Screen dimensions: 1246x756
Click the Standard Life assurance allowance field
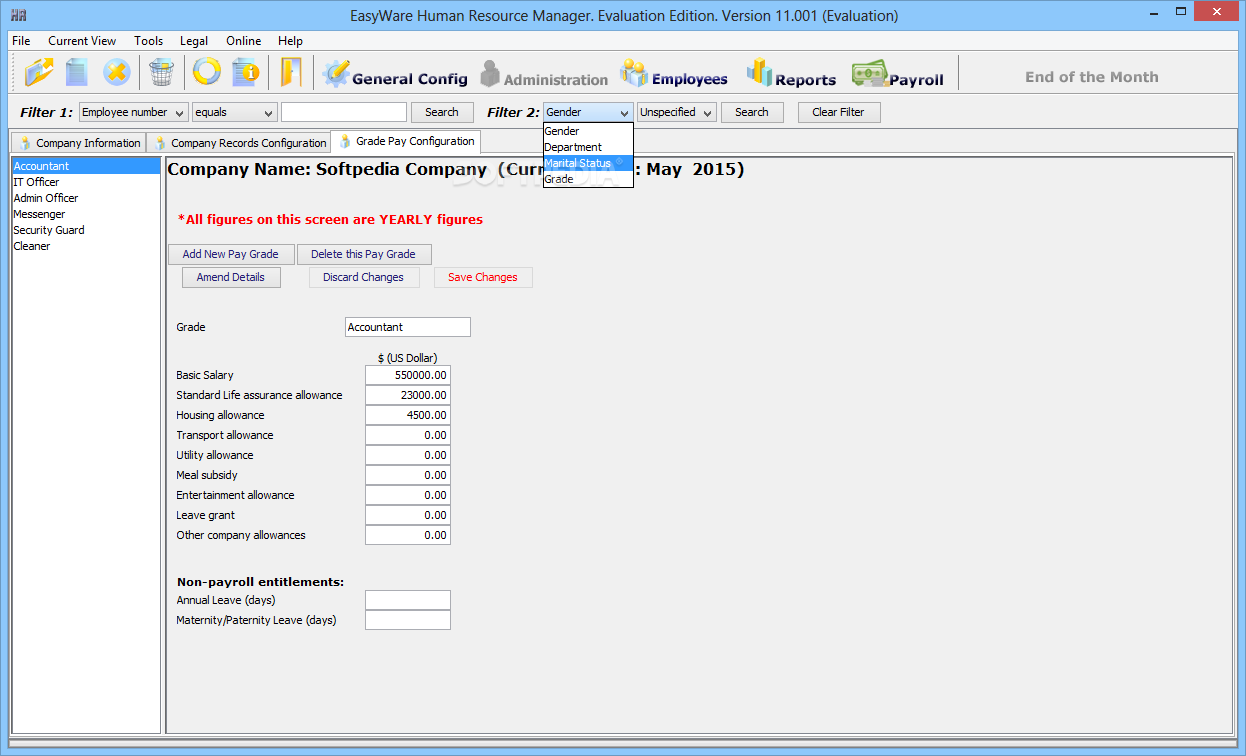[408, 395]
